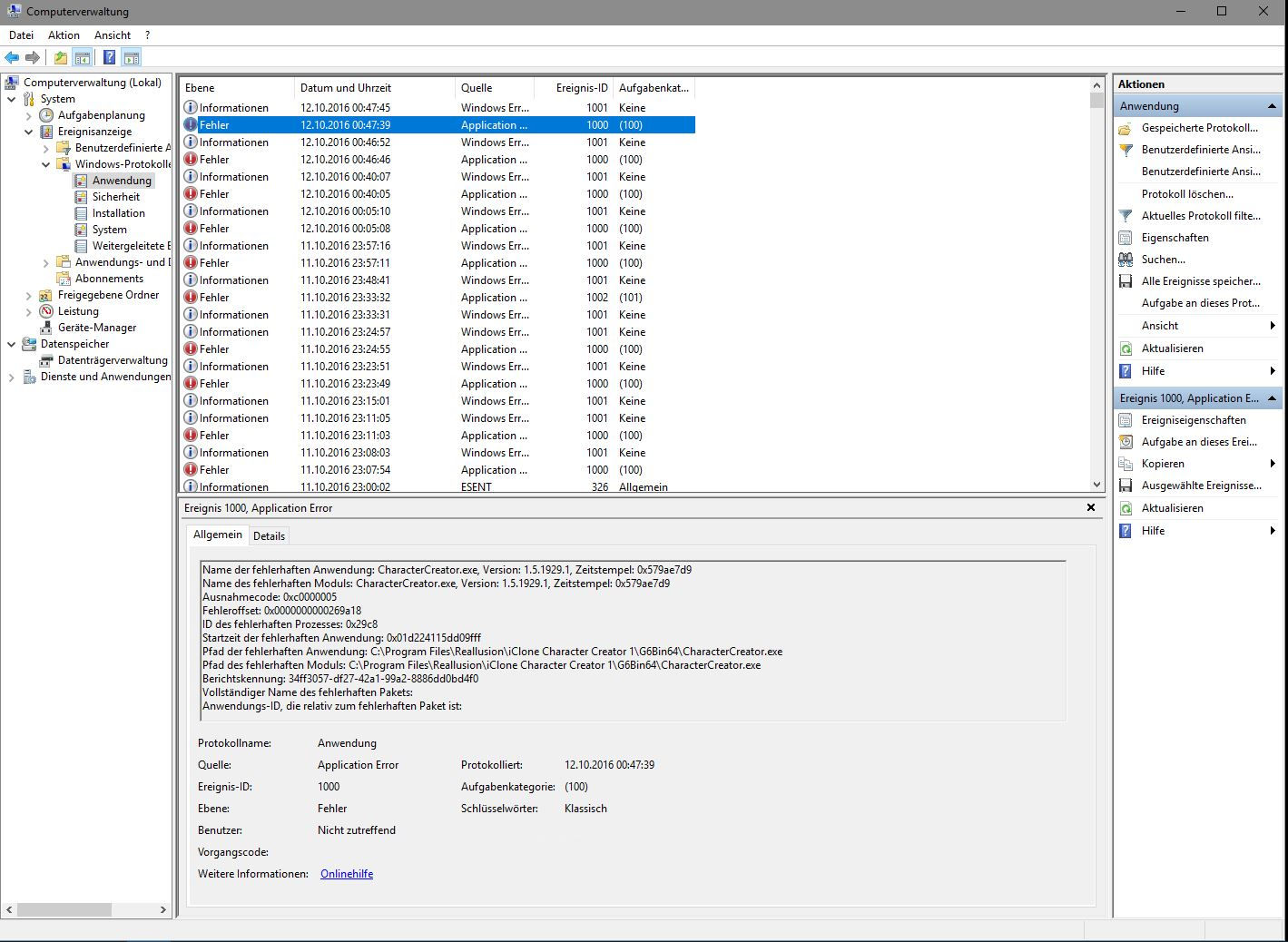Open the System log under Windows-Protokolle
The height and width of the screenshot is (942, 1288).
pyautogui.click(x=110, y=230)
